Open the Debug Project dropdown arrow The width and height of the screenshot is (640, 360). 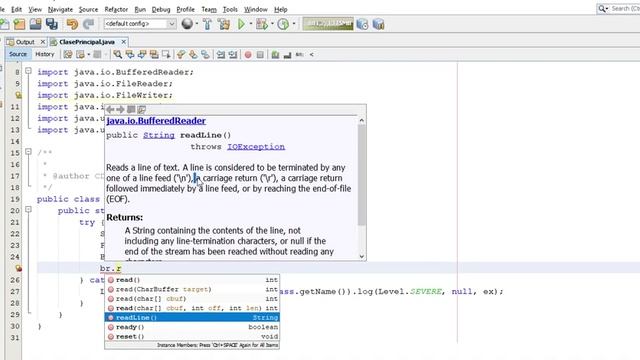[272, 24]
